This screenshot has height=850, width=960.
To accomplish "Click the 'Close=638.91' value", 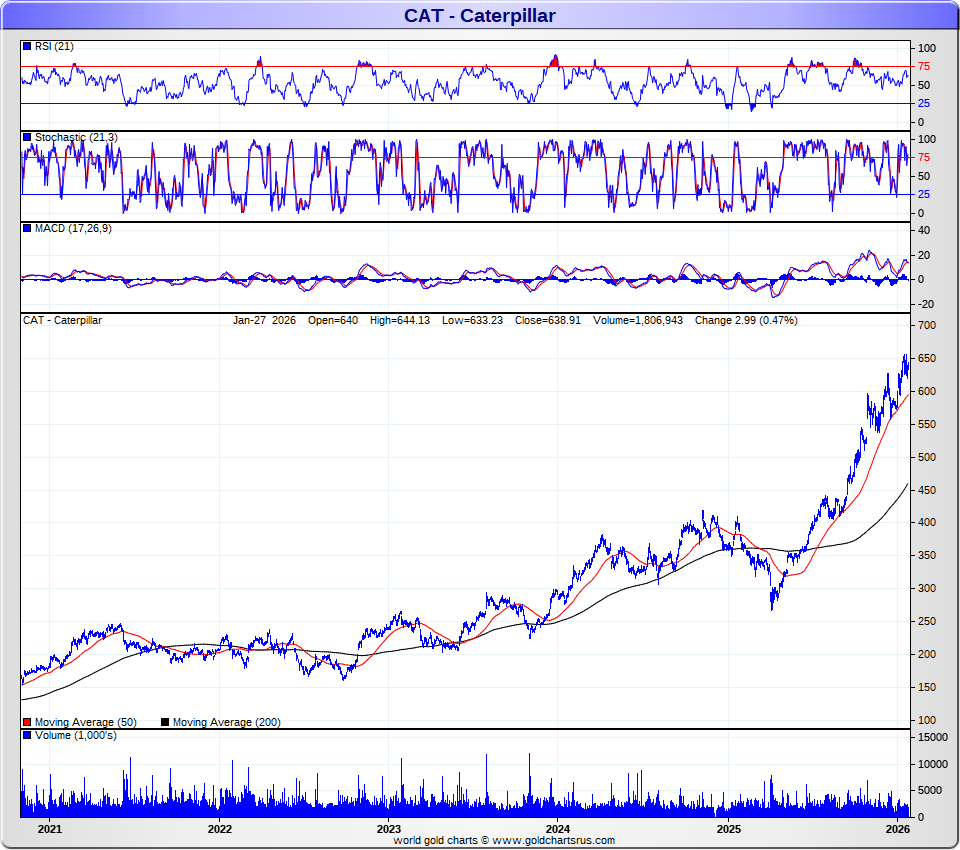I will [x=547, y=320].
